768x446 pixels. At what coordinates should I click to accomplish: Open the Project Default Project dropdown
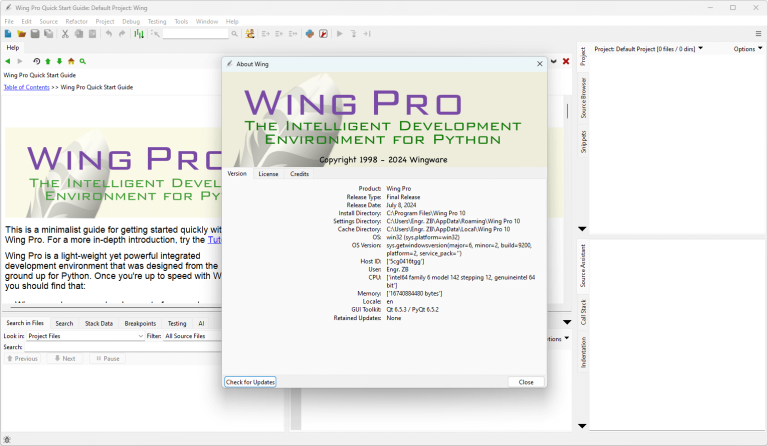[x=648, y=49]
